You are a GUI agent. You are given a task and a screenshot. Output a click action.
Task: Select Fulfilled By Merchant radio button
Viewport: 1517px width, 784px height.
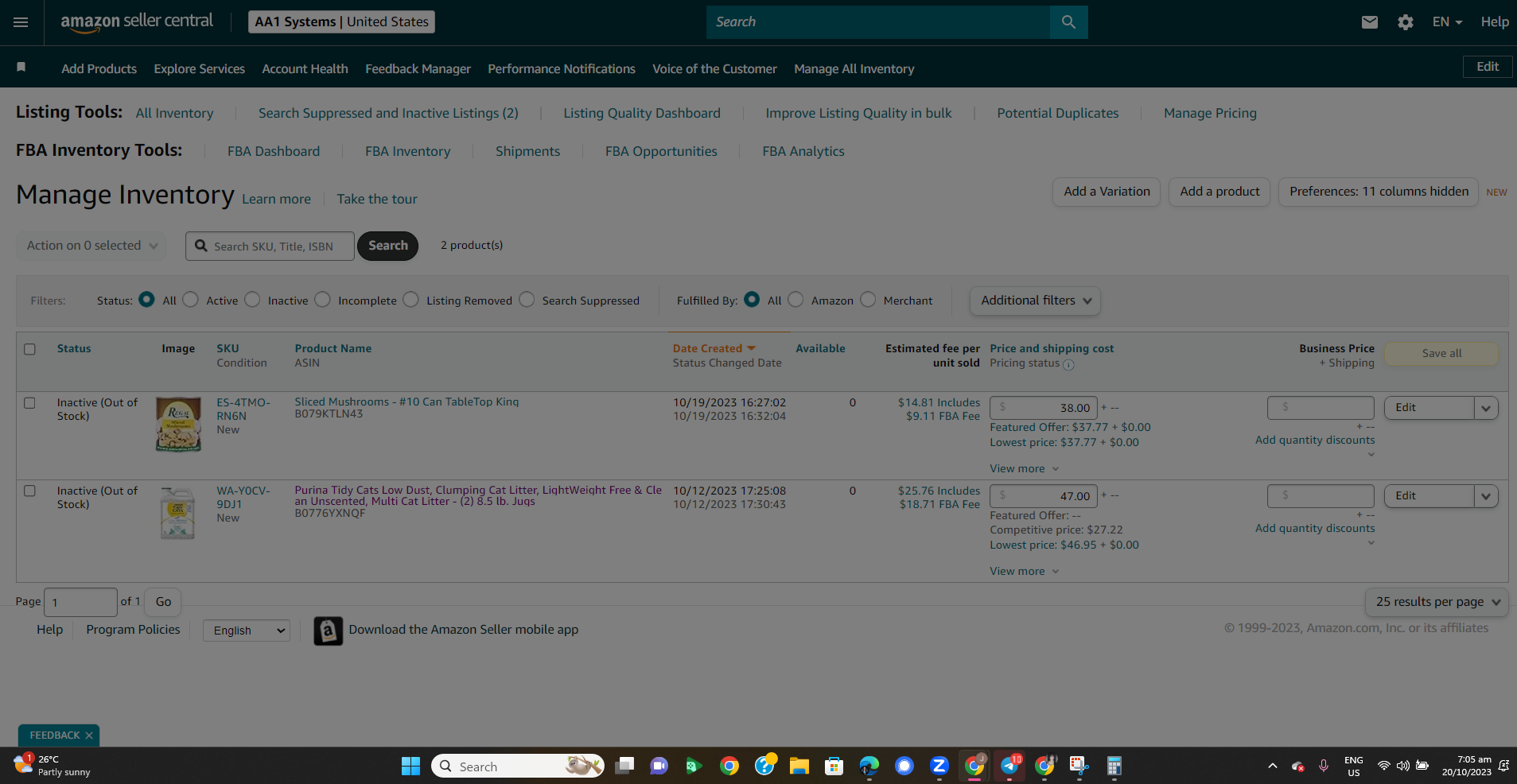point(868,300)
